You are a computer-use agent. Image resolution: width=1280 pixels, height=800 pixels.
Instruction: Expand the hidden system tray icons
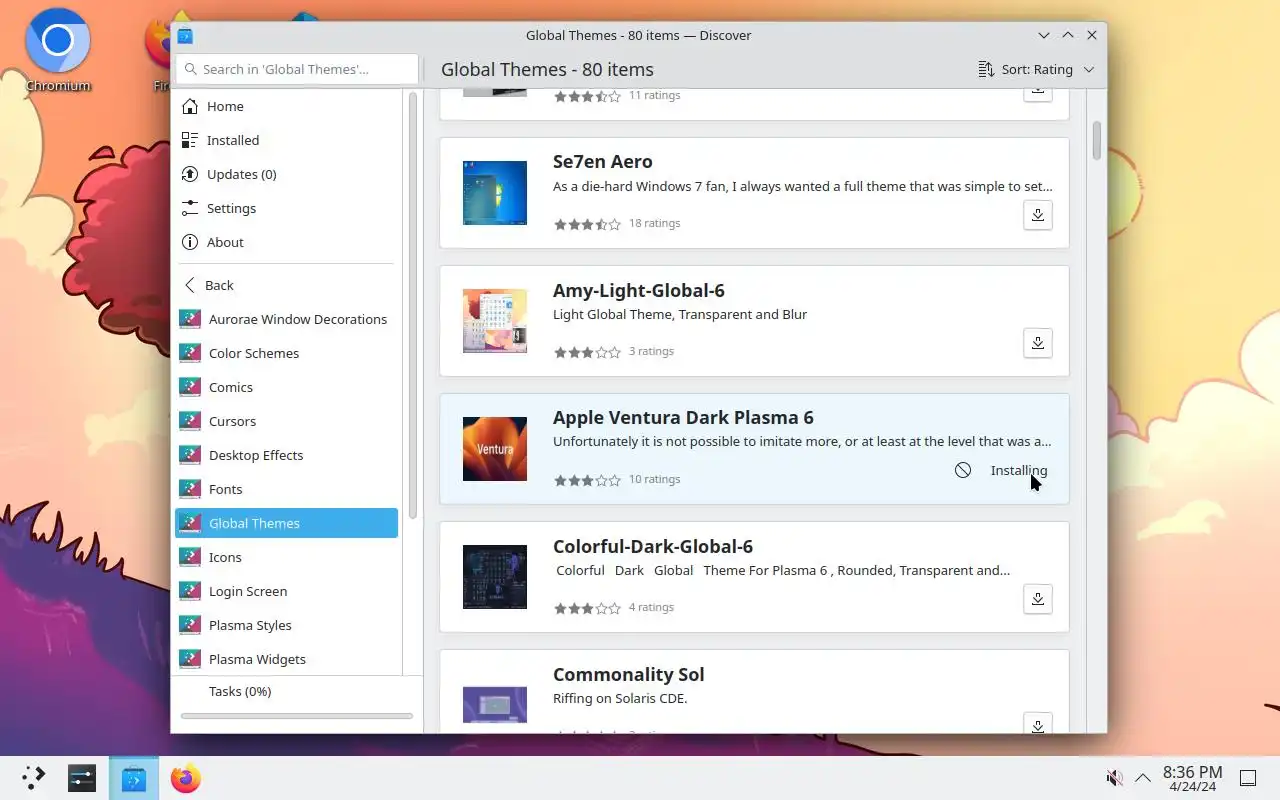click(1143, 778)
